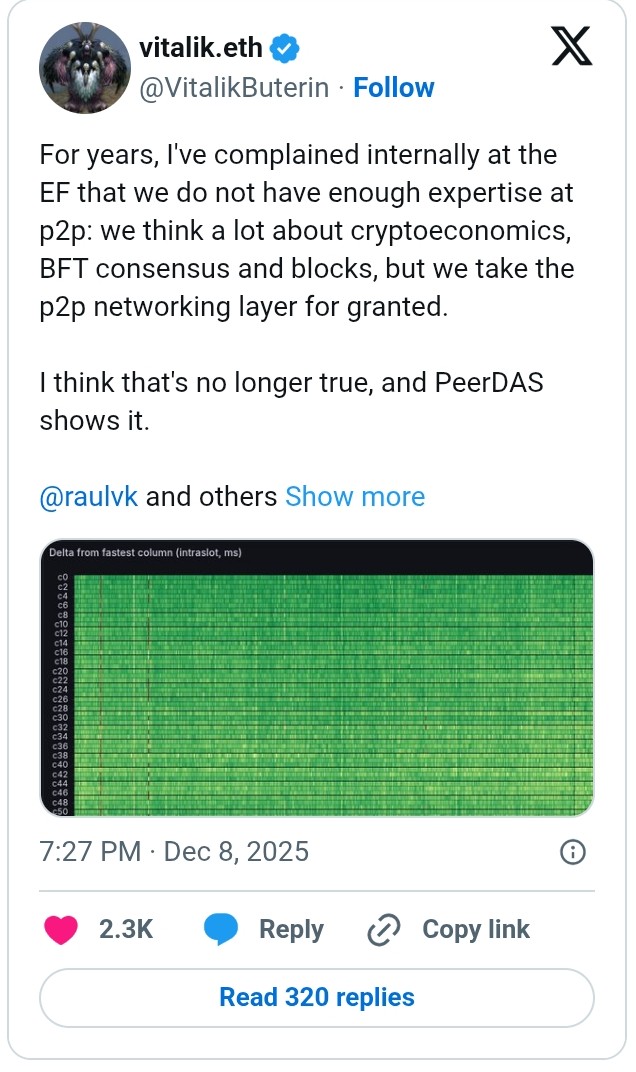Open the tweet info icon
Viewport: 636px width, 1072px height.
tap(572, 852)
